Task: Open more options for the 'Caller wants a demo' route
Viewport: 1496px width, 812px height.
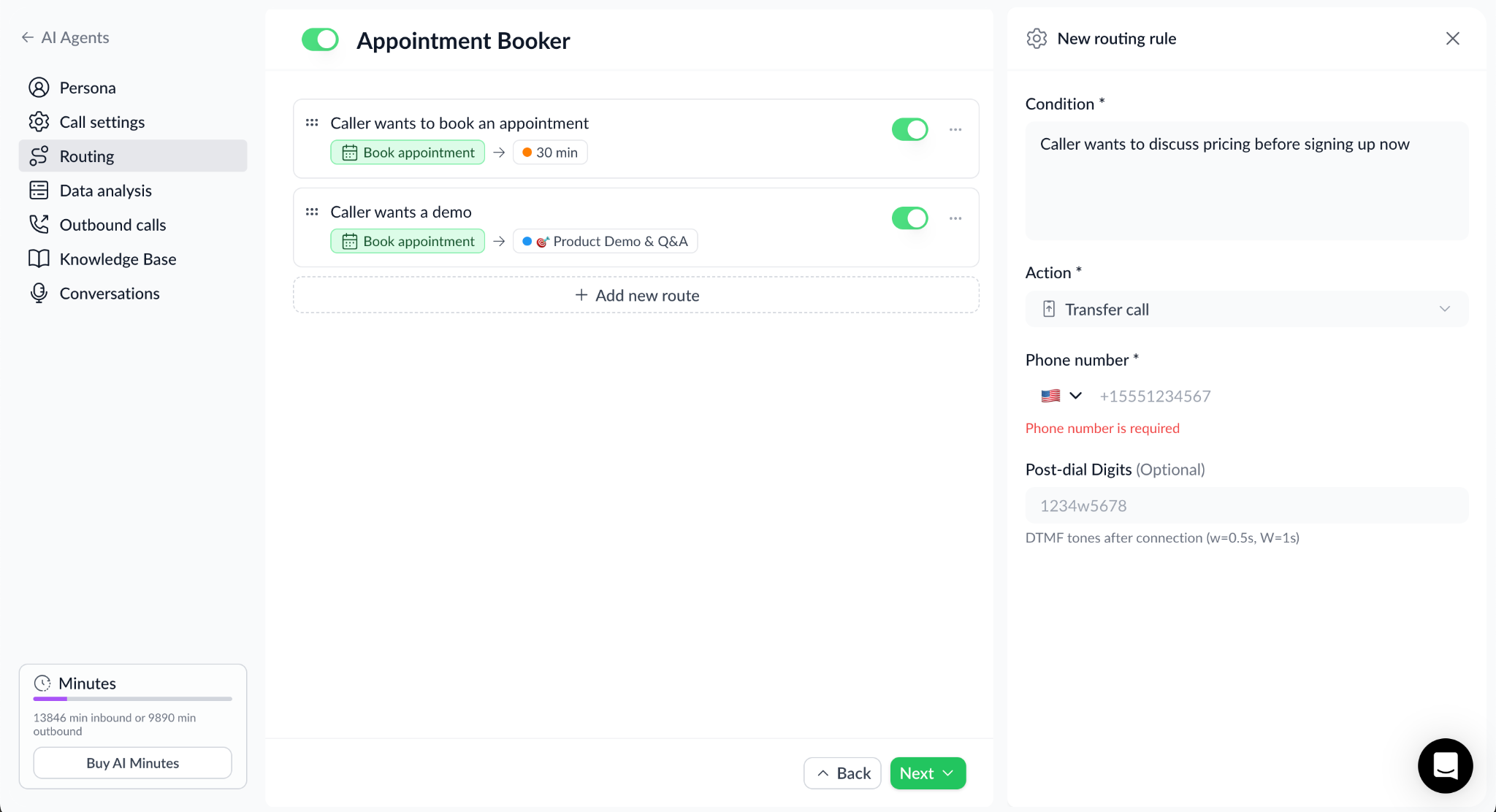Action: tap(955, 218)
